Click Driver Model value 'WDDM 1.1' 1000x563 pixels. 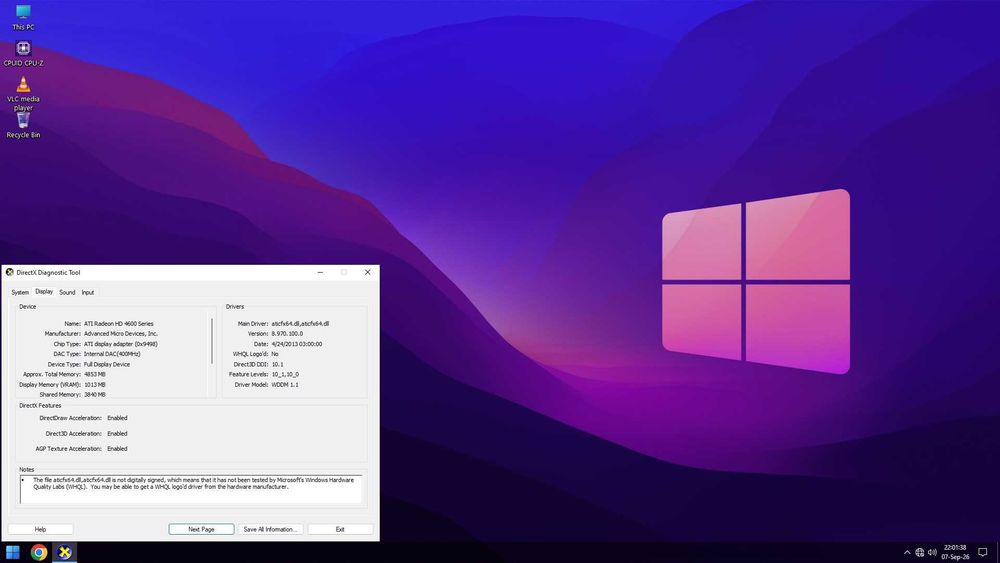pos(284,384)
